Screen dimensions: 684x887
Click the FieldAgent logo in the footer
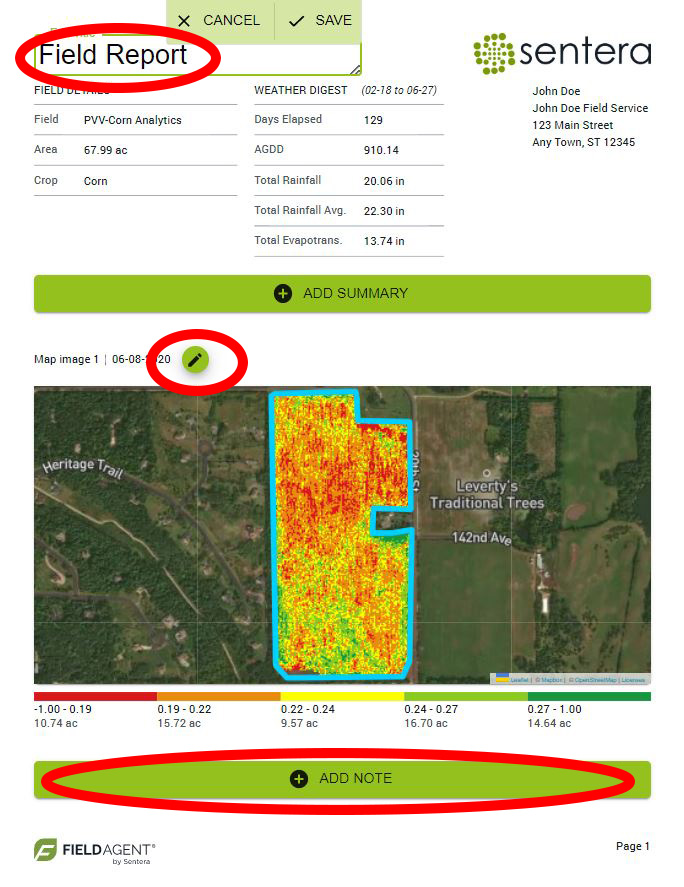[95, 851]
